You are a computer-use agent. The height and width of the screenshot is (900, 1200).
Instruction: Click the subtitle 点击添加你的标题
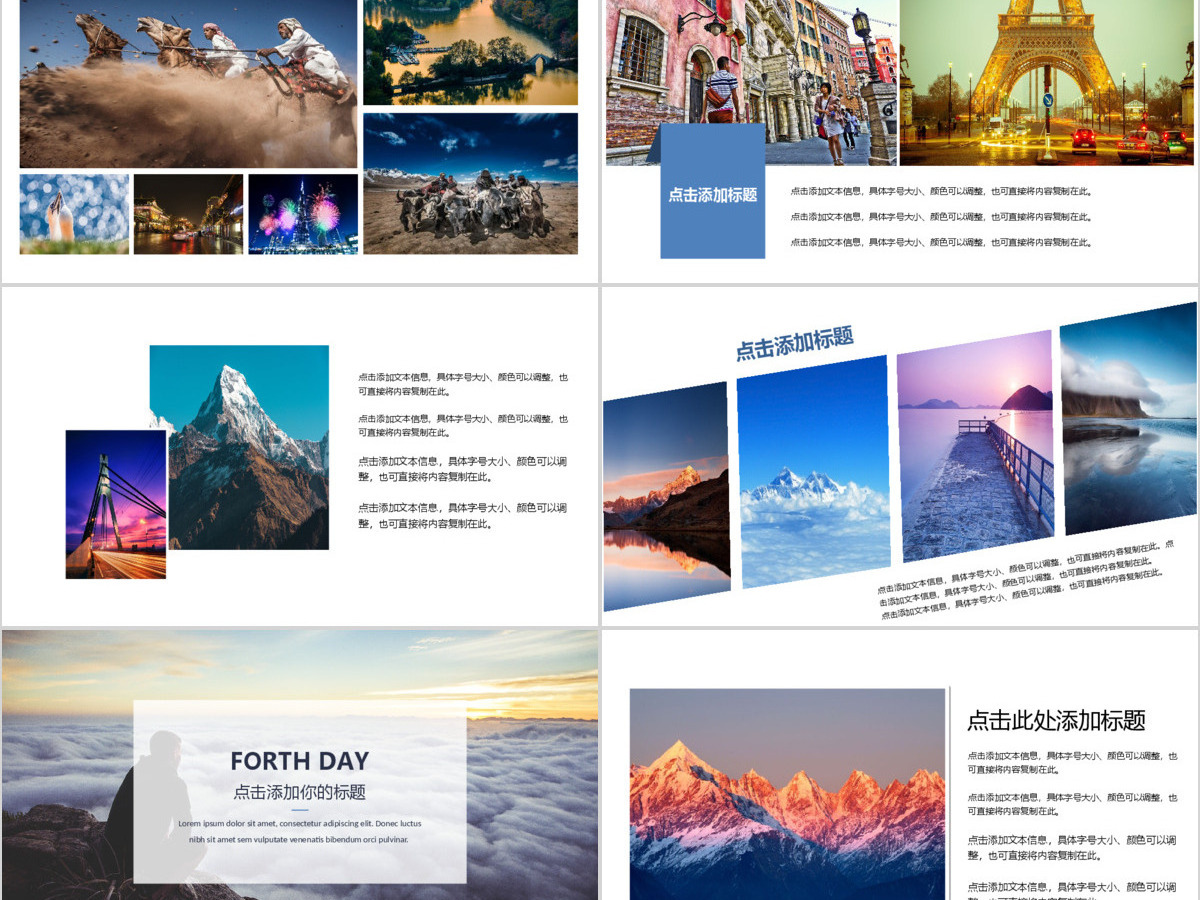300,792
